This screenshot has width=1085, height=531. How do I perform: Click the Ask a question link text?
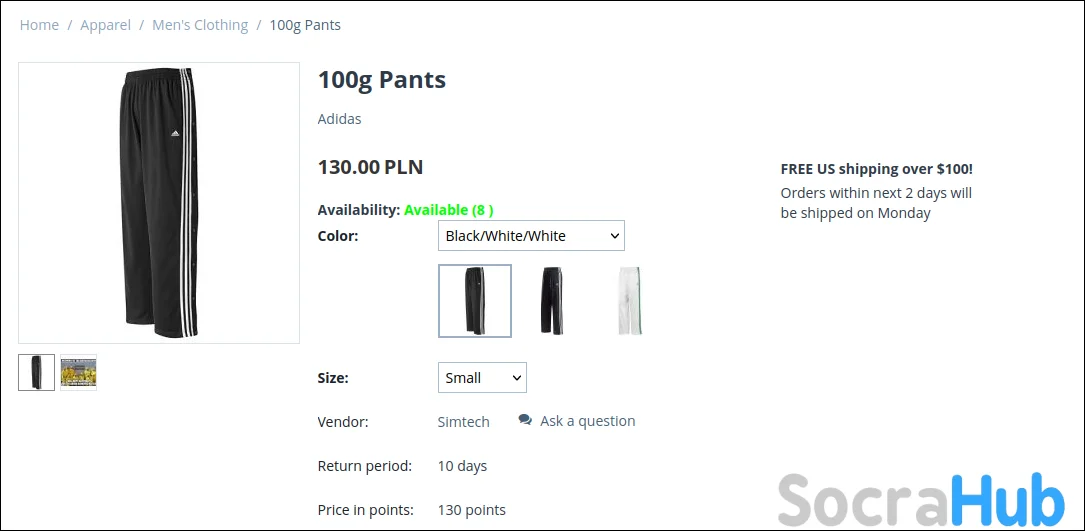pyautogui.click(x=587, y=421)
